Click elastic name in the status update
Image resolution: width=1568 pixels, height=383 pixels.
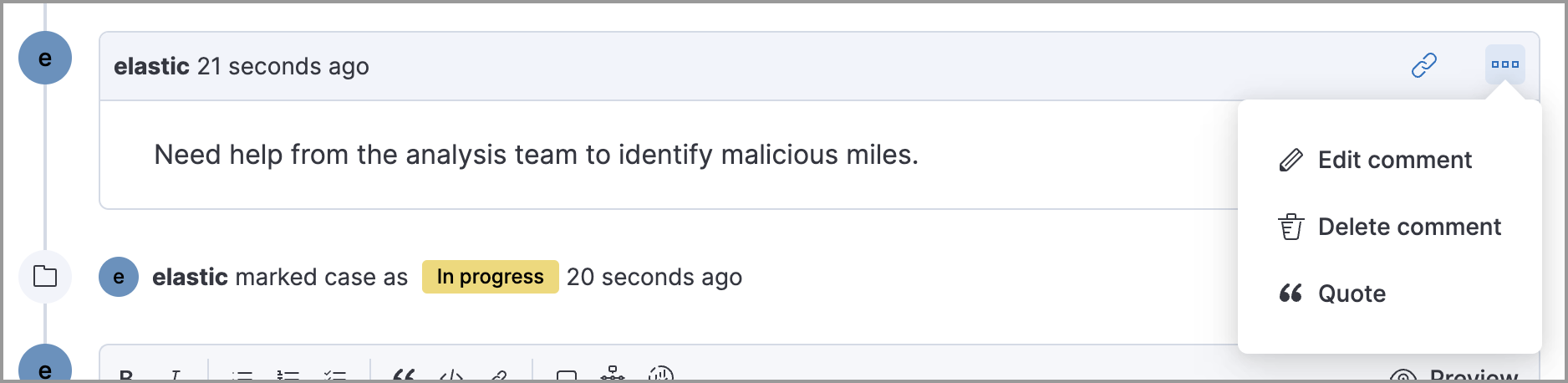(x=190, y=277)
